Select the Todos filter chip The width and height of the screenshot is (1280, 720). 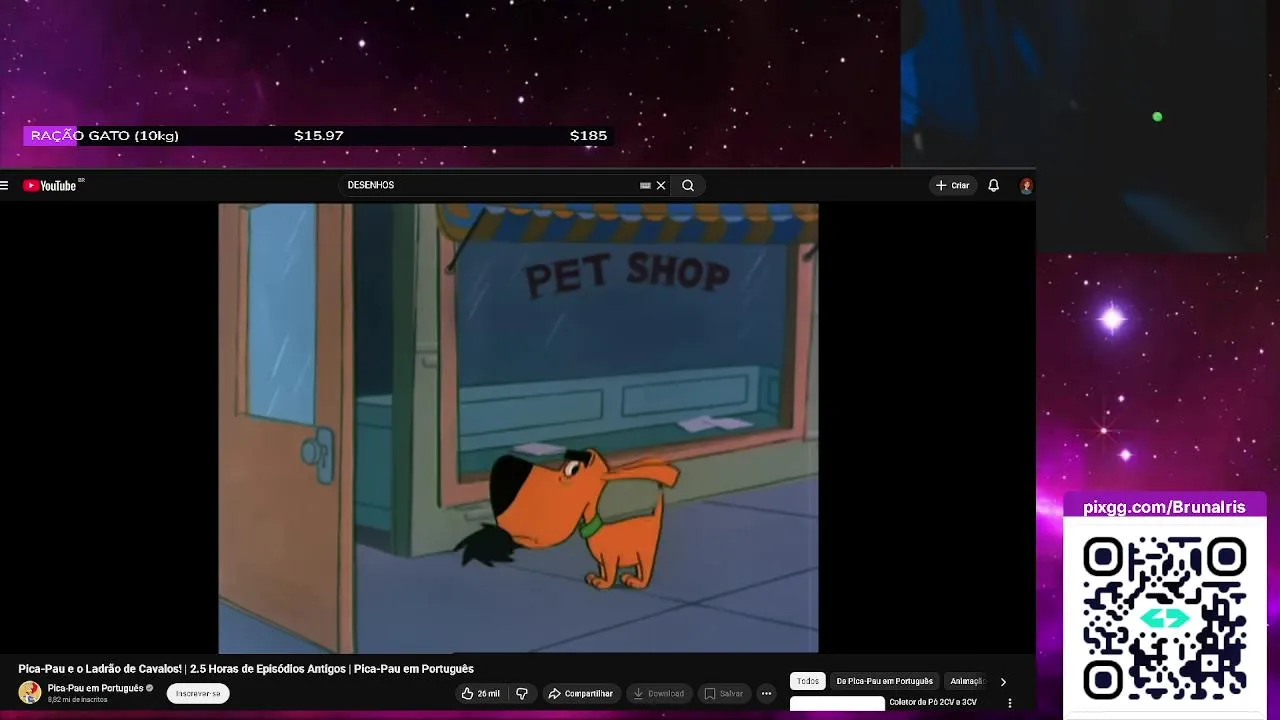(808, 681)
